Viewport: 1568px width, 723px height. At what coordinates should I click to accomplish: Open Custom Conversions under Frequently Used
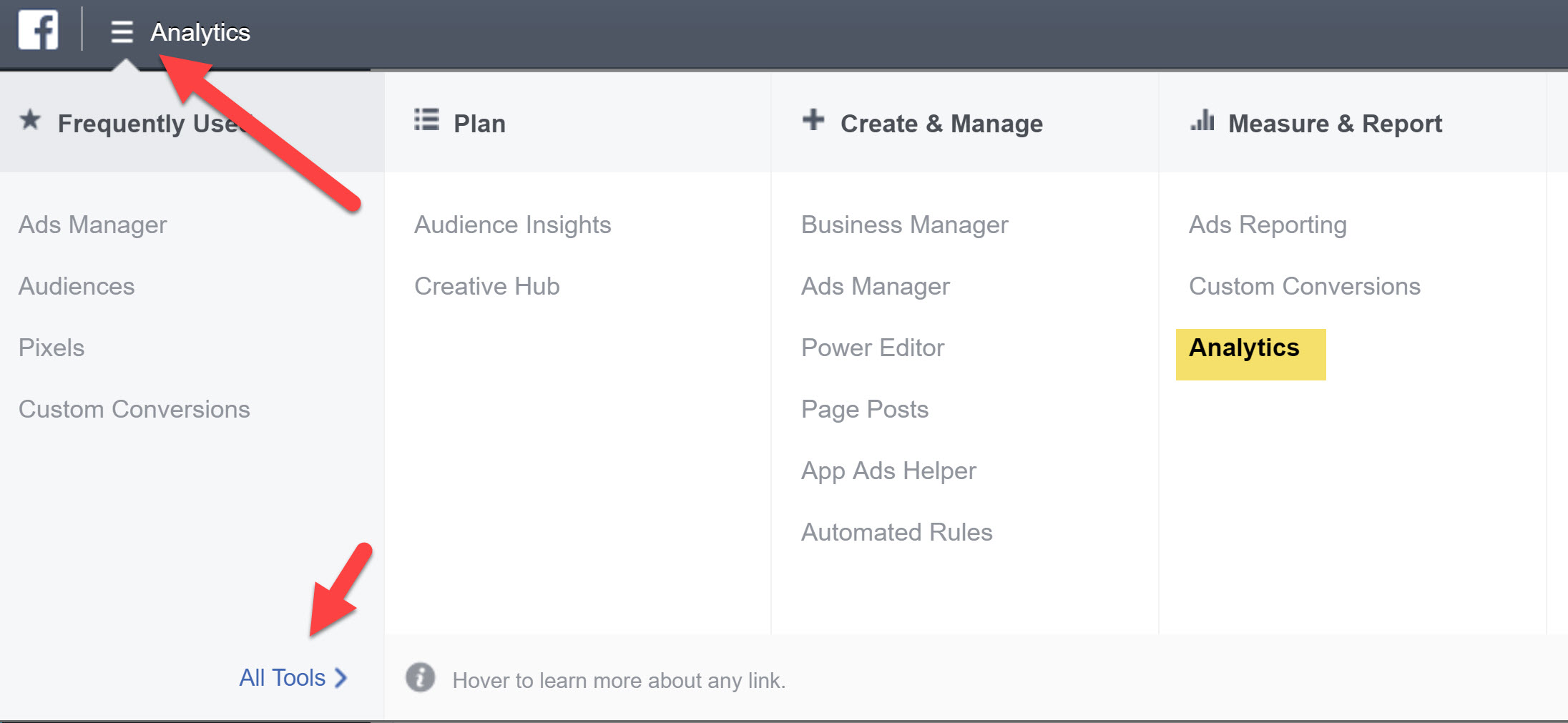[134, 409]
